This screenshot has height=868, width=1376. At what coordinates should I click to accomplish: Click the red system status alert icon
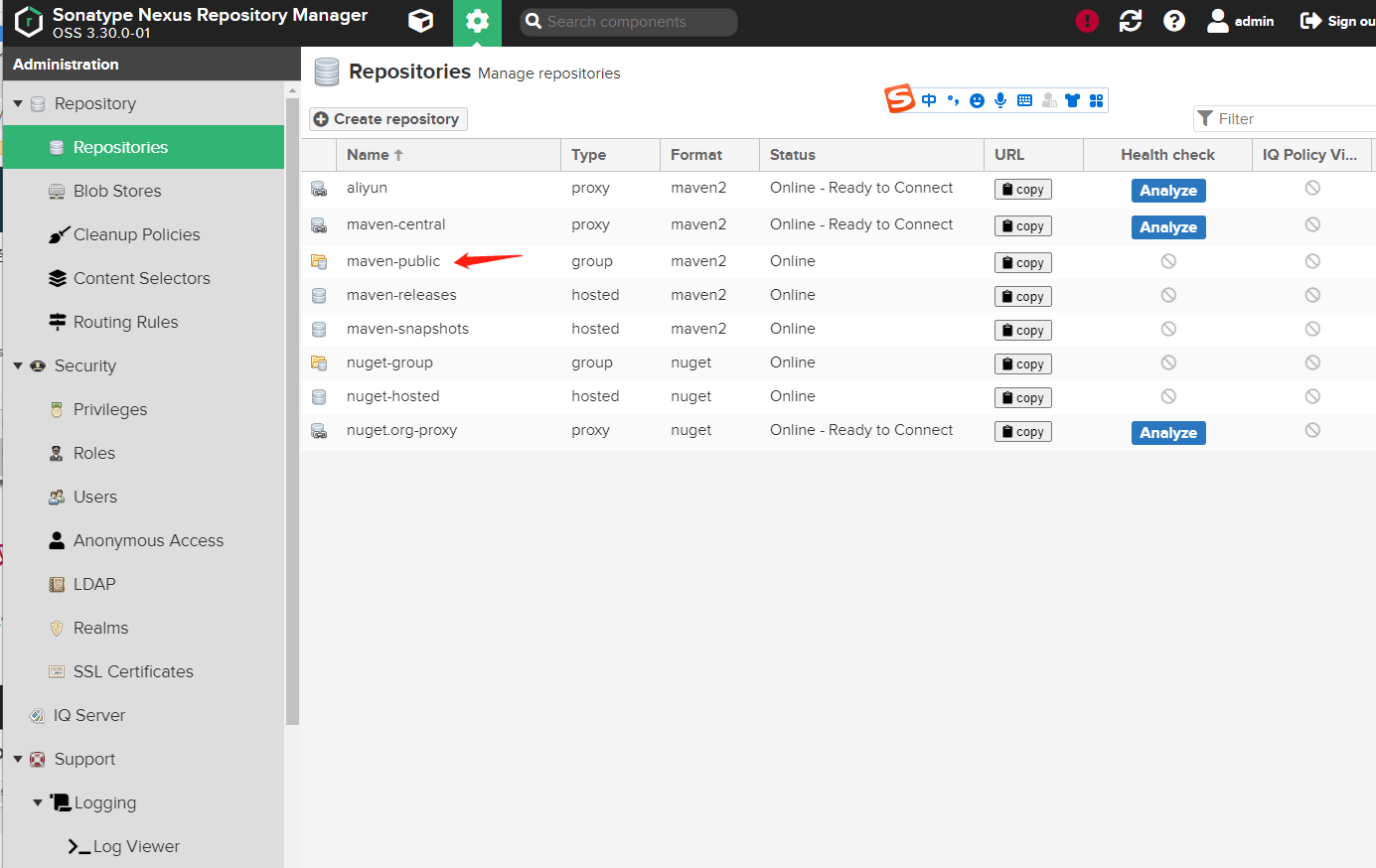click(x=1087, y=21)
